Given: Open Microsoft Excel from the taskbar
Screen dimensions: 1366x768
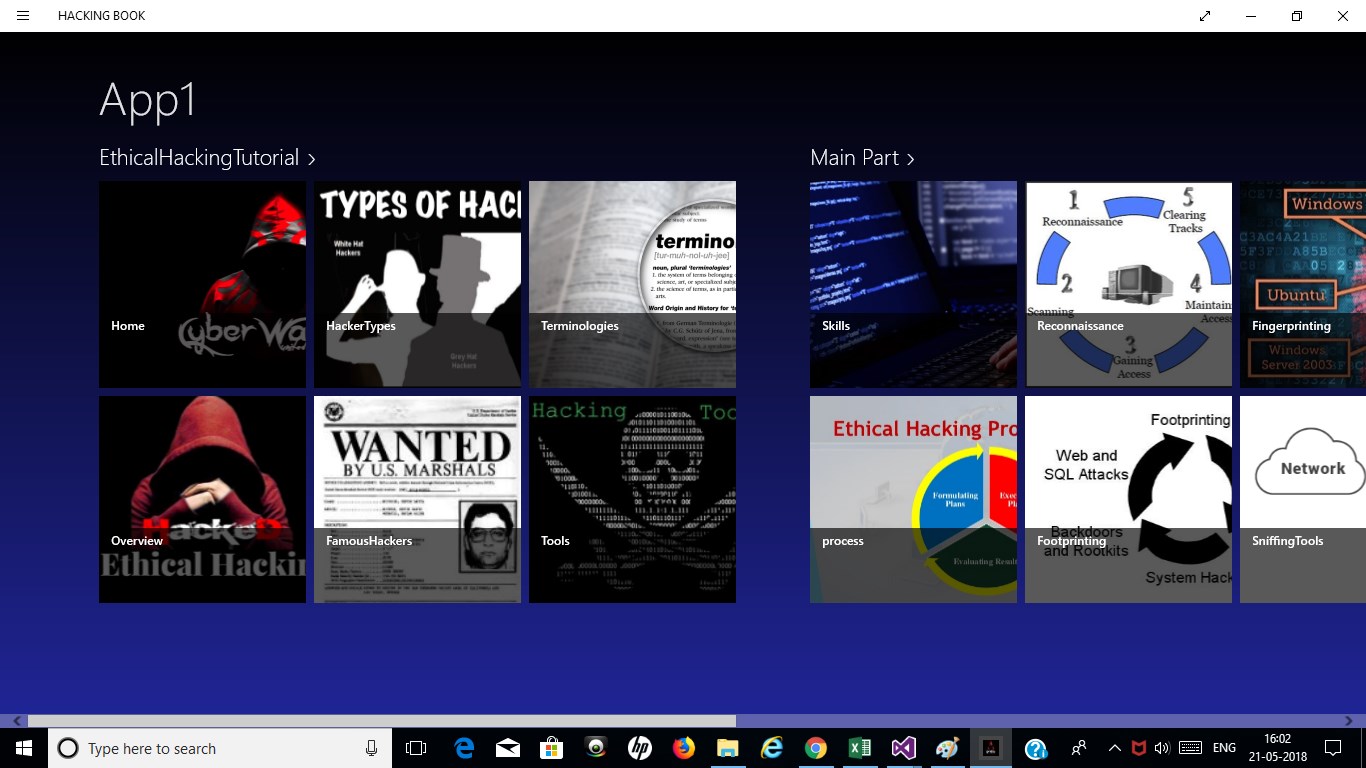Looking at the screenshot, I should click(x=859, y=748).
